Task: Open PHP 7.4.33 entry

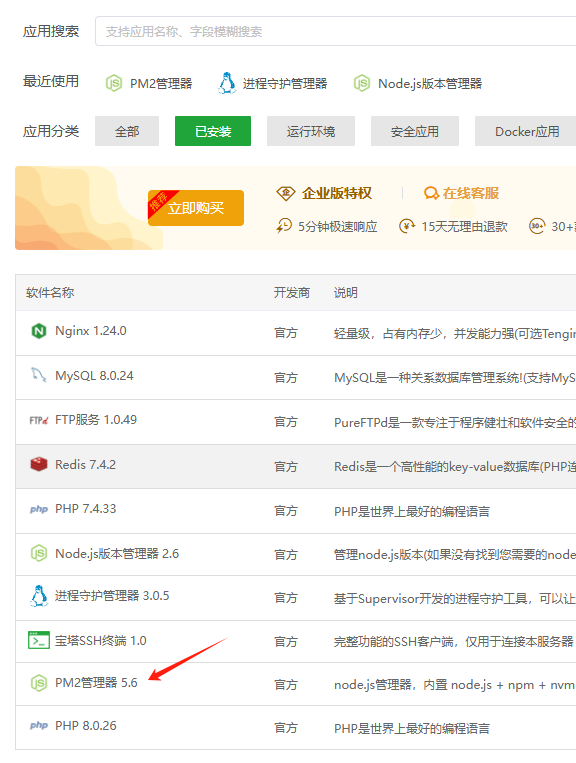Action: pos(86,509)
